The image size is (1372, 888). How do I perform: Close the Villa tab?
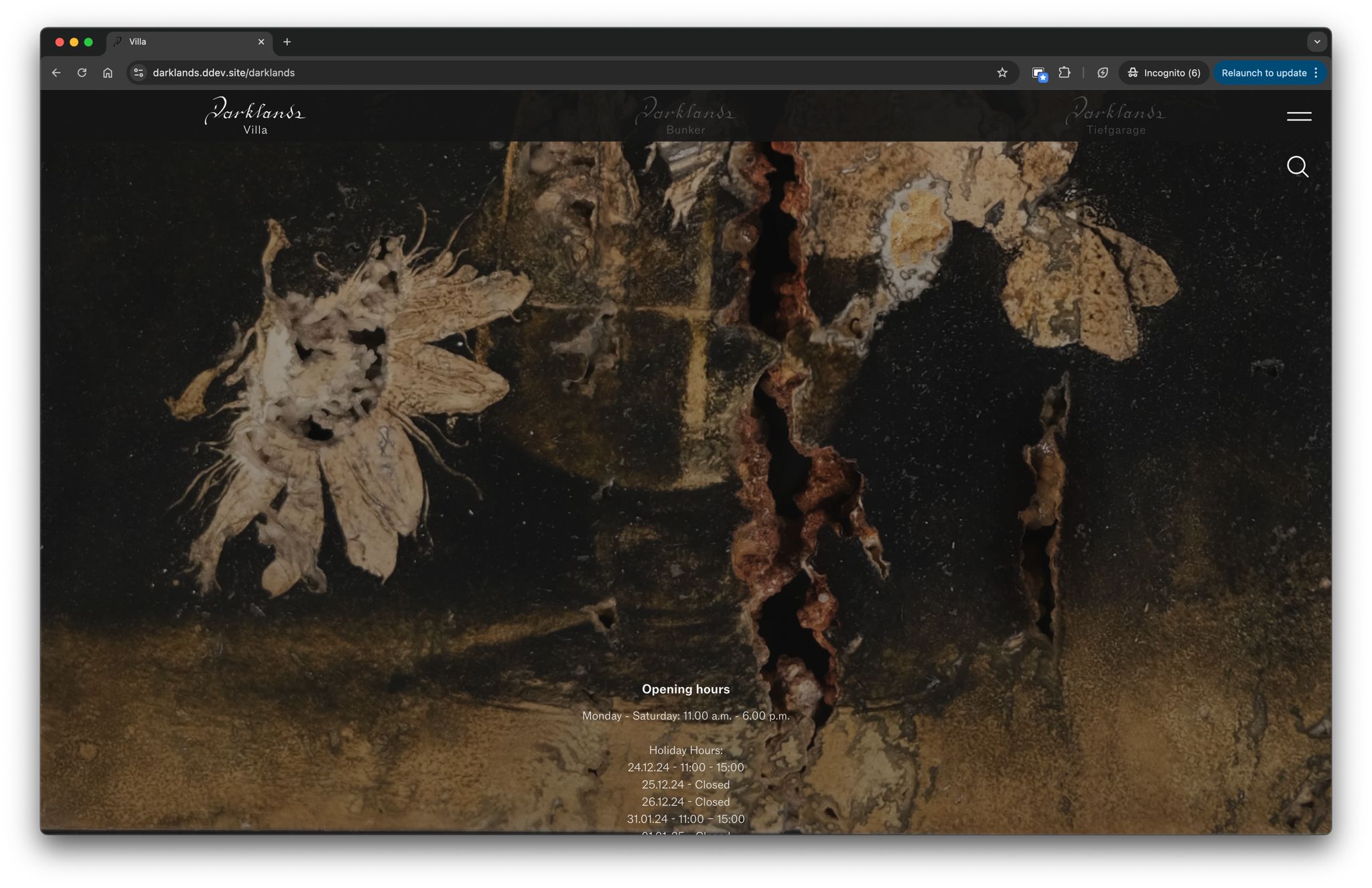[261, 42]
